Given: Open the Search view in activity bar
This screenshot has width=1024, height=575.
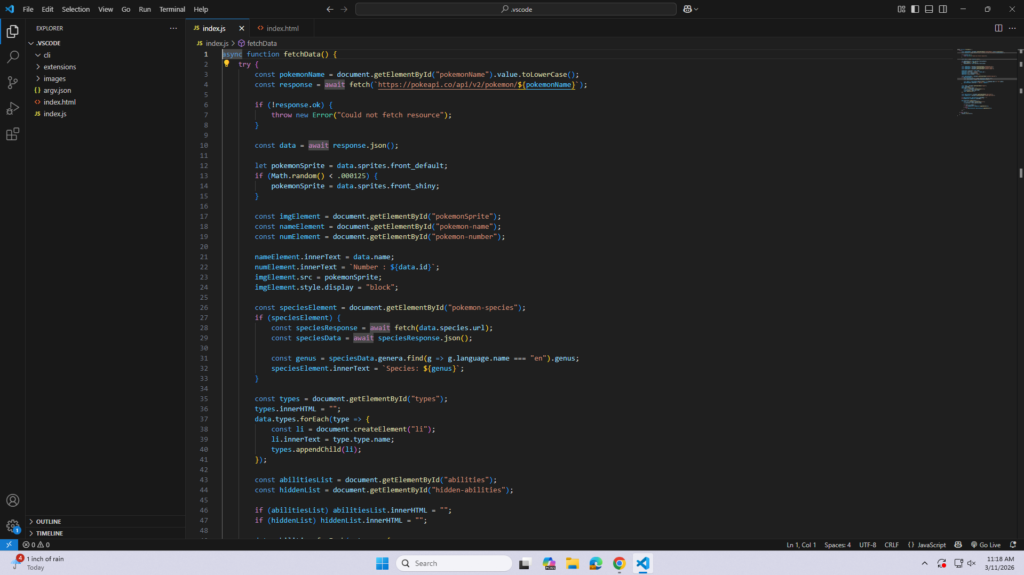Looking at the screenshot, I should [13, 57].
